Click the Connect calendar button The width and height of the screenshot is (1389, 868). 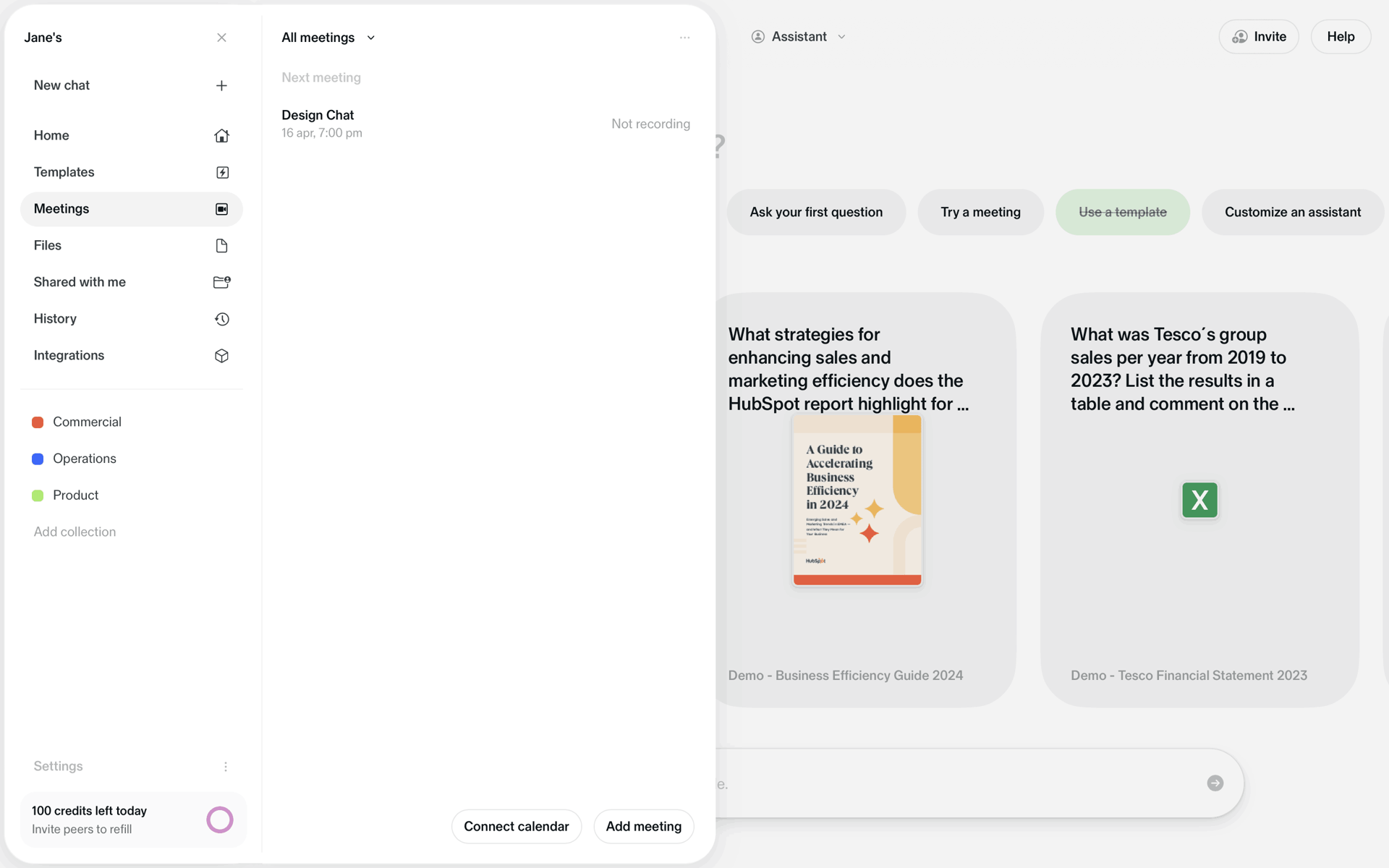(x=517, y=826)
